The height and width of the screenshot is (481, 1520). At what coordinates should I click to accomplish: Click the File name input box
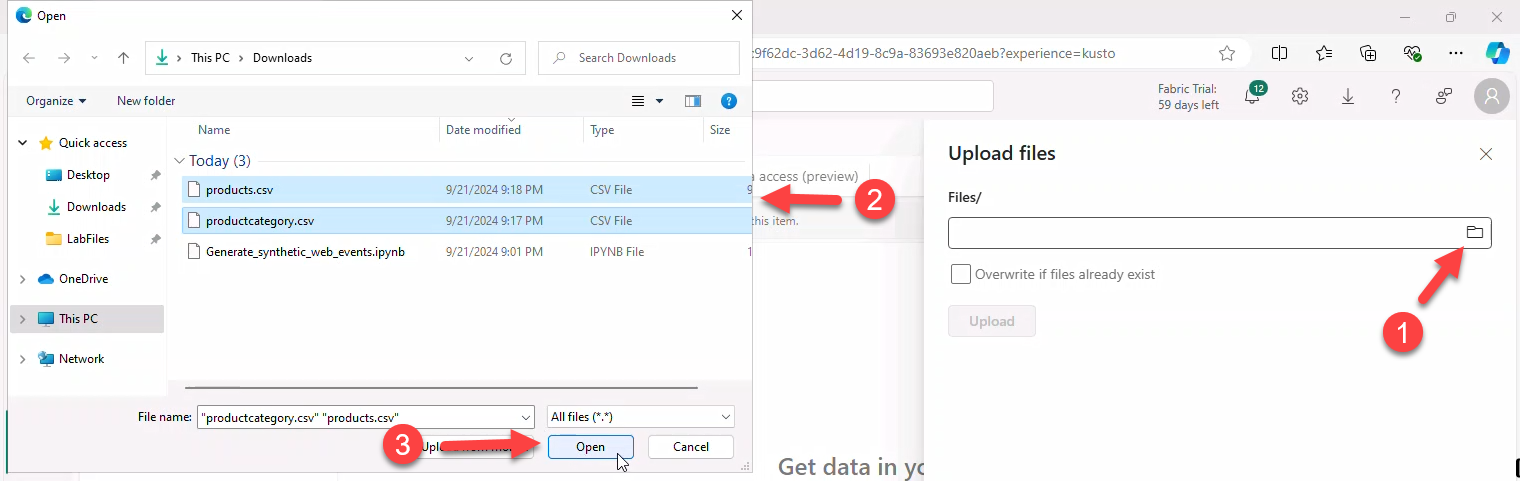[x=358, y=417]
